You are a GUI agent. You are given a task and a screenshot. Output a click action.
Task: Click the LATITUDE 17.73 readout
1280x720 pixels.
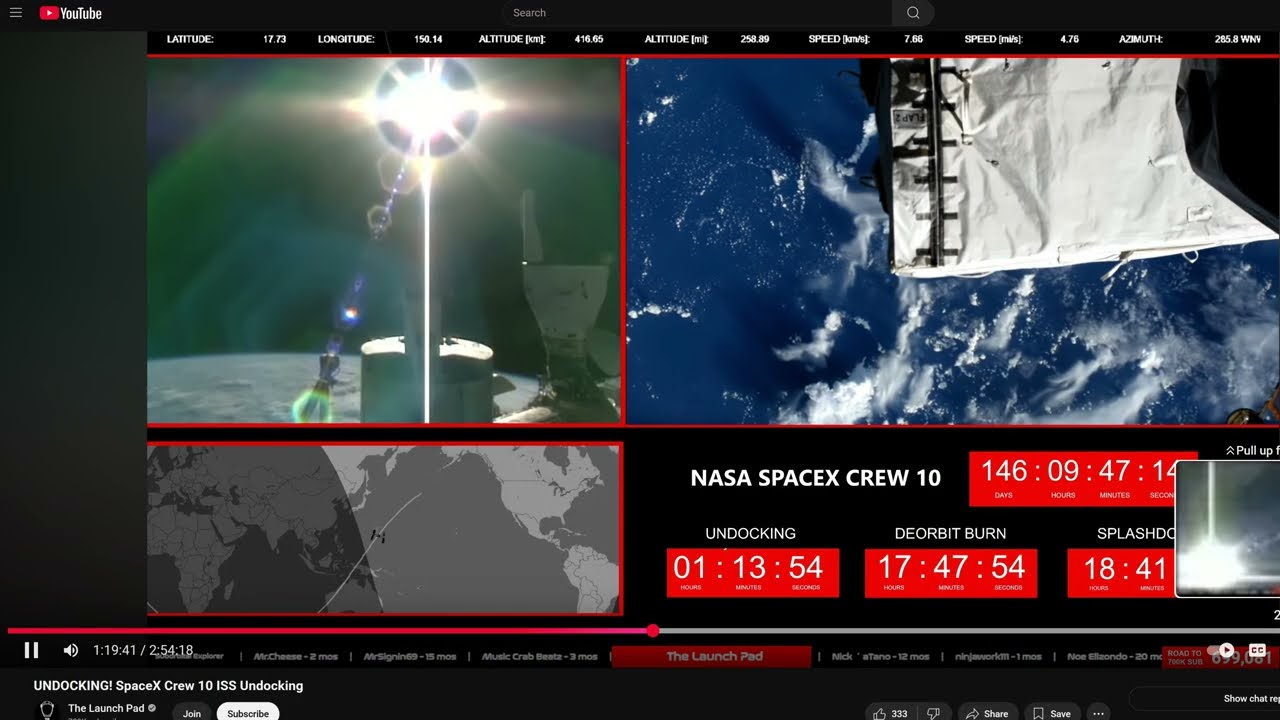click(227, 40)
